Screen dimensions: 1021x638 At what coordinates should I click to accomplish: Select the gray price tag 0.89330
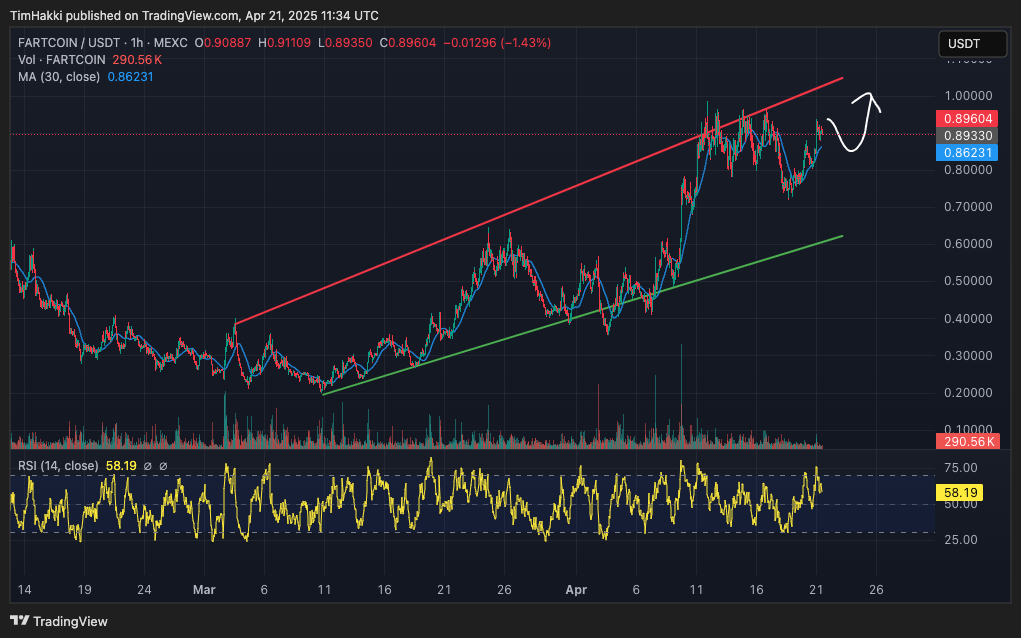(968, 135)
